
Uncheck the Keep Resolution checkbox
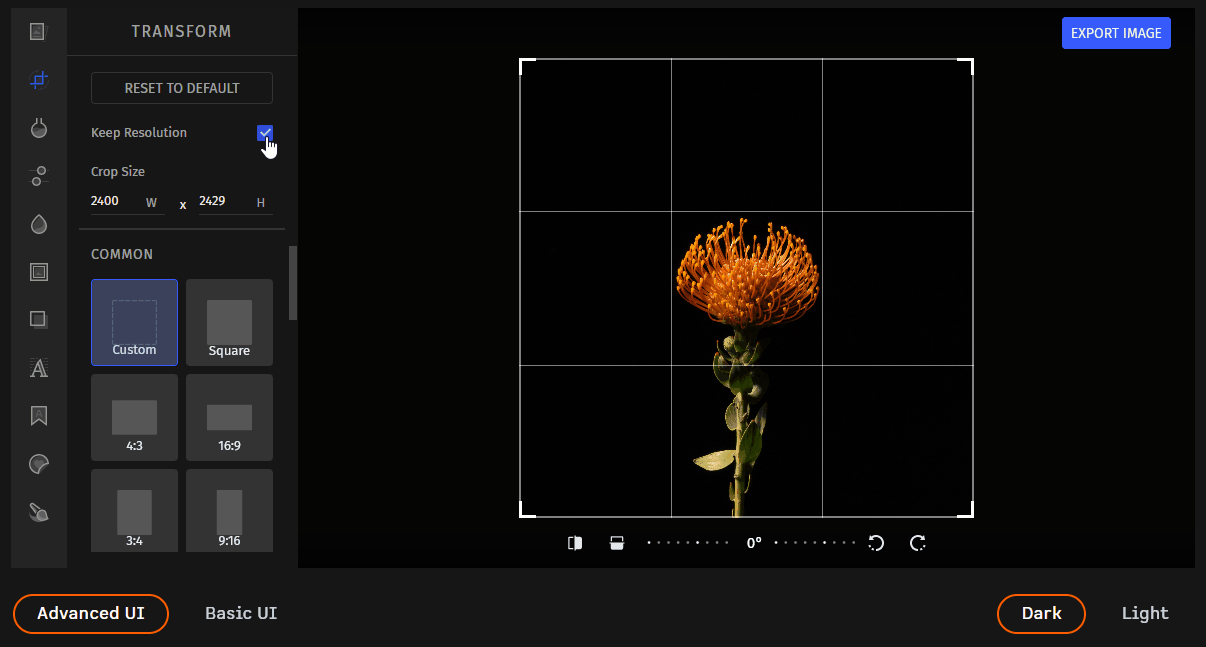[265, 132]
